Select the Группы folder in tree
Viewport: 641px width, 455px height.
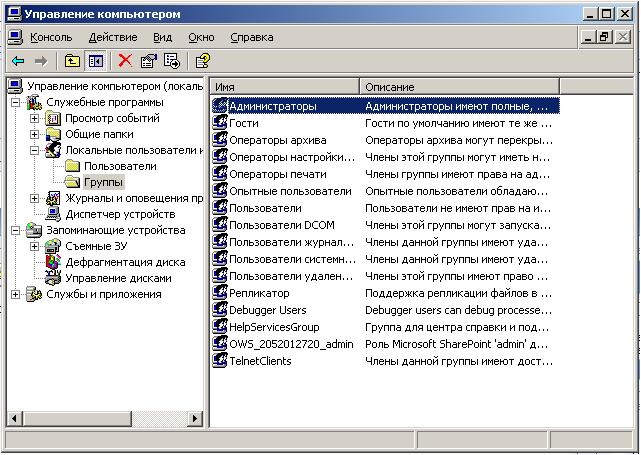[103, 182]
